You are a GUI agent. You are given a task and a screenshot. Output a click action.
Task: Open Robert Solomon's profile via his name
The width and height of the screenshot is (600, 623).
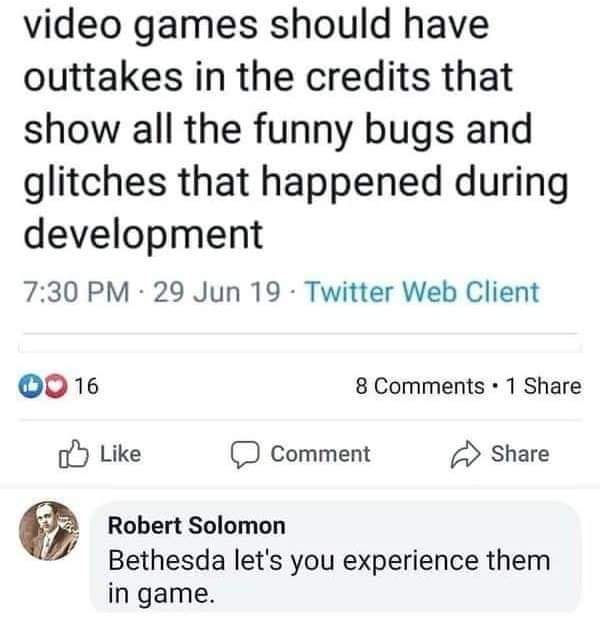point(197,525)
